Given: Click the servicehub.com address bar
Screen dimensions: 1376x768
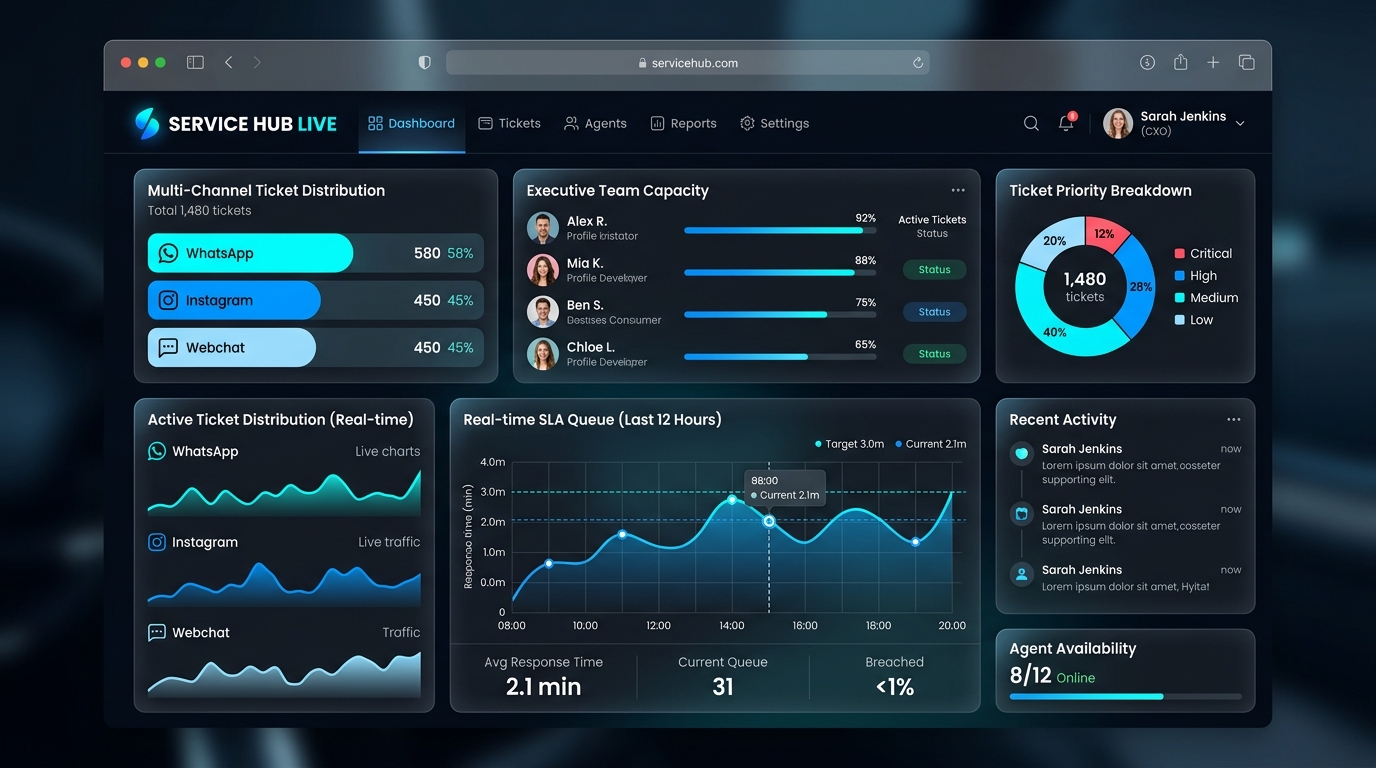Looking at the screenshot, I should 687,63.
